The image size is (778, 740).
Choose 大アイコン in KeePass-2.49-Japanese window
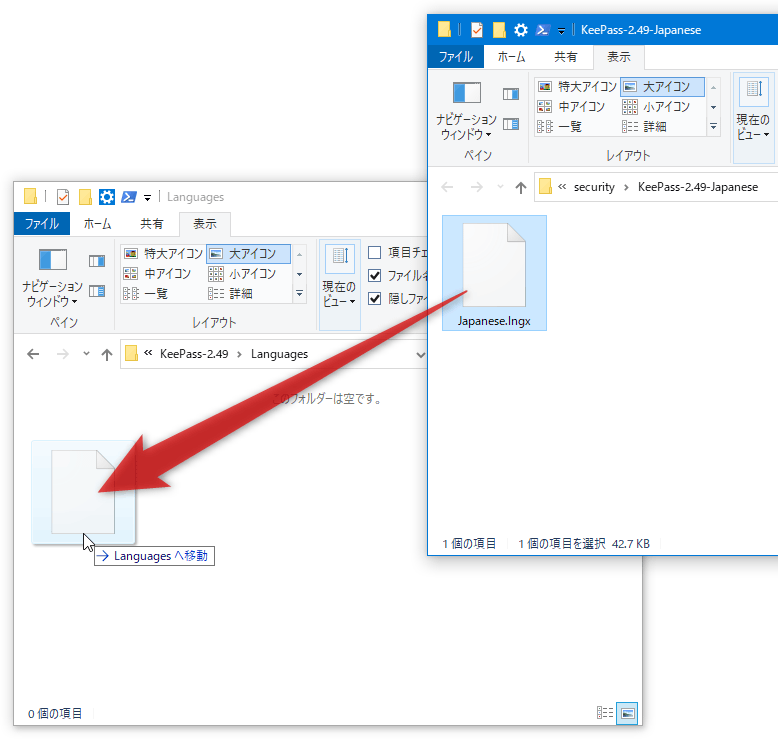coord(662,87)
